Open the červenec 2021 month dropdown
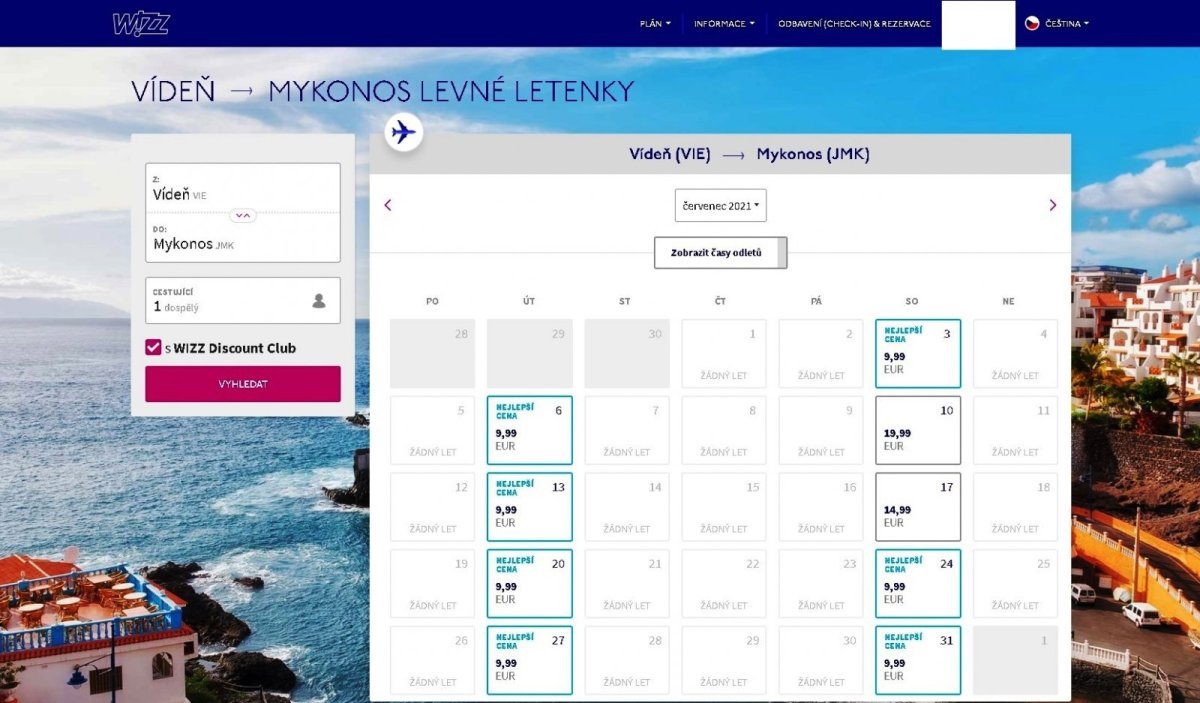Screen dimensions: 1200x703 pyautogui.click(x=720, y=205)
